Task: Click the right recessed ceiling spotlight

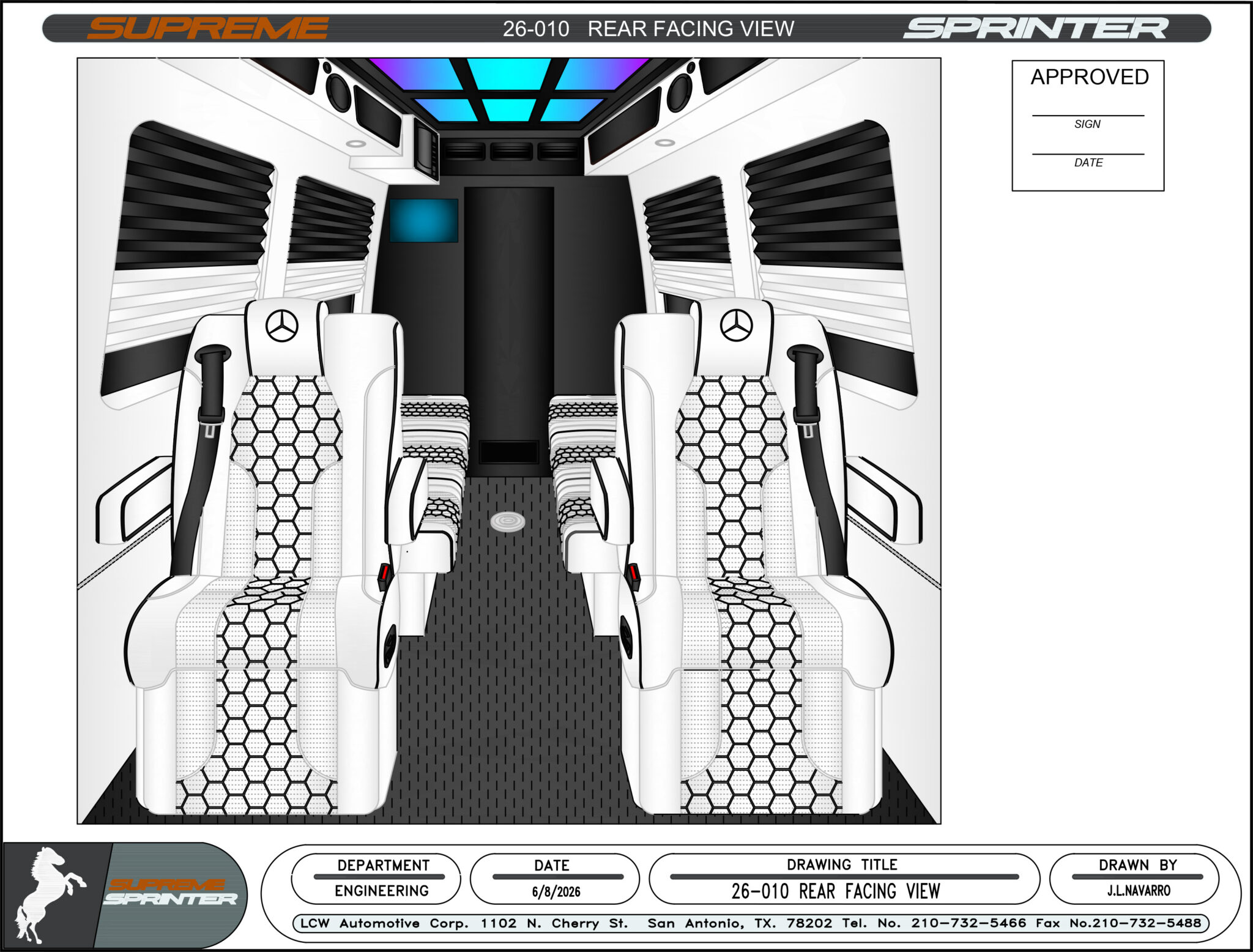Action: pyautogui.click(x=665, y=143)
